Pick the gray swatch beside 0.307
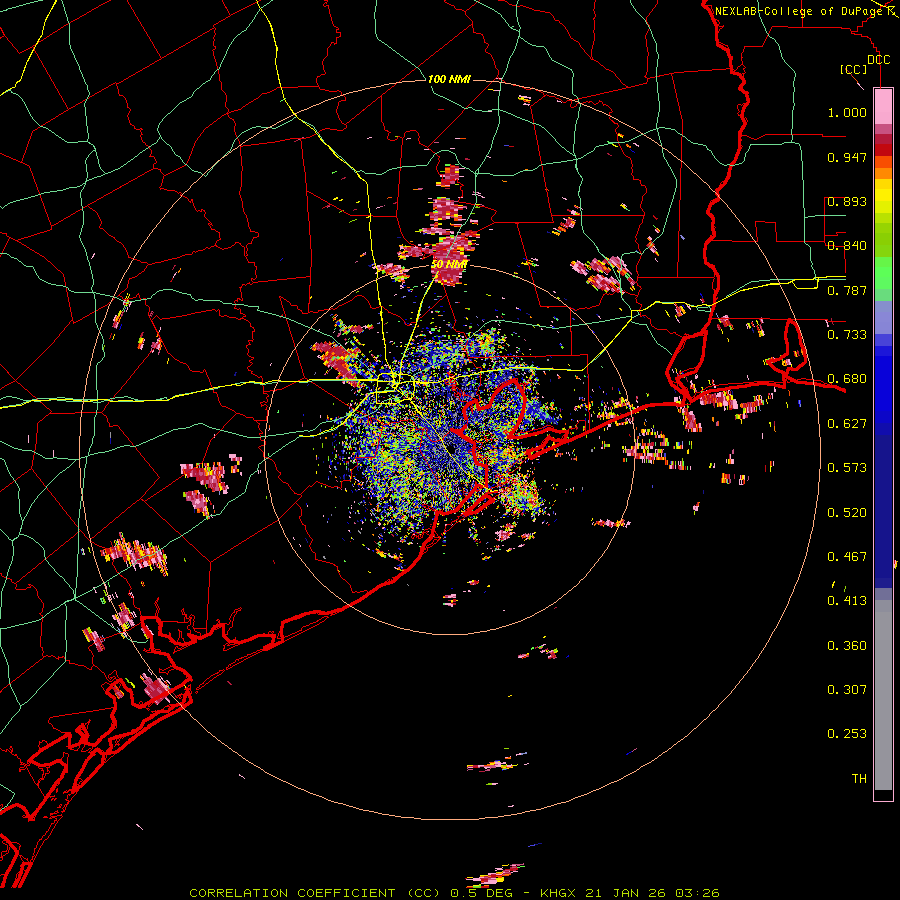900x900 pixels. [x=883, y=695]
